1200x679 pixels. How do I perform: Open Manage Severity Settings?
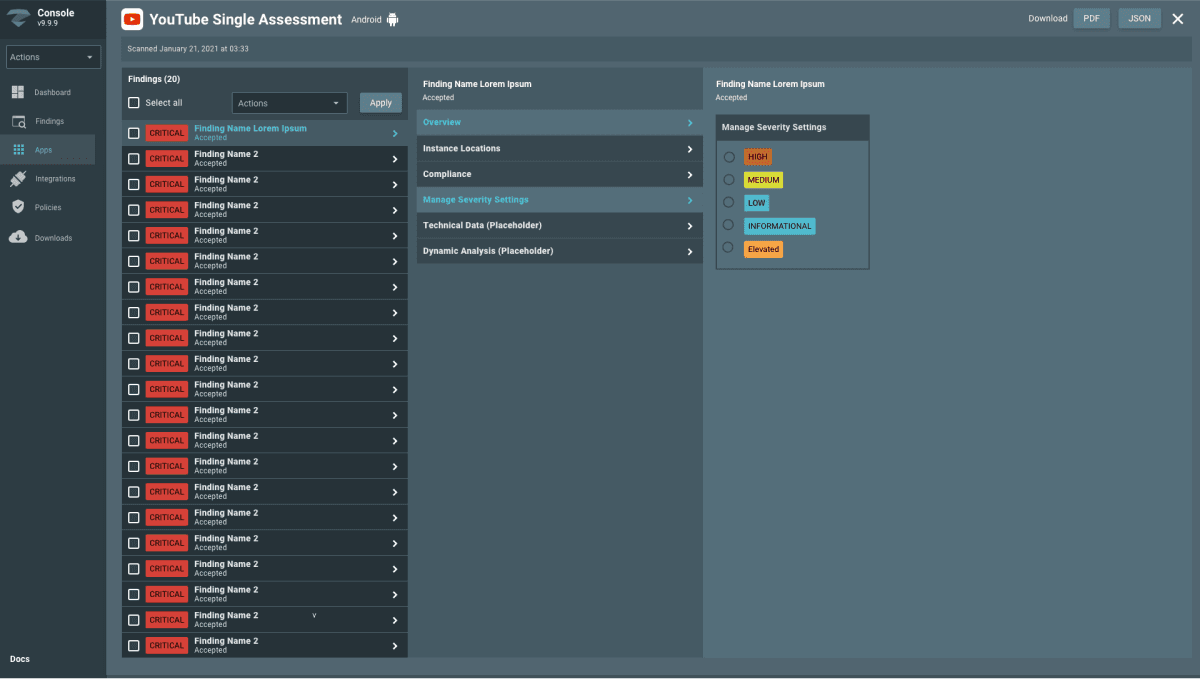[559, 199]
